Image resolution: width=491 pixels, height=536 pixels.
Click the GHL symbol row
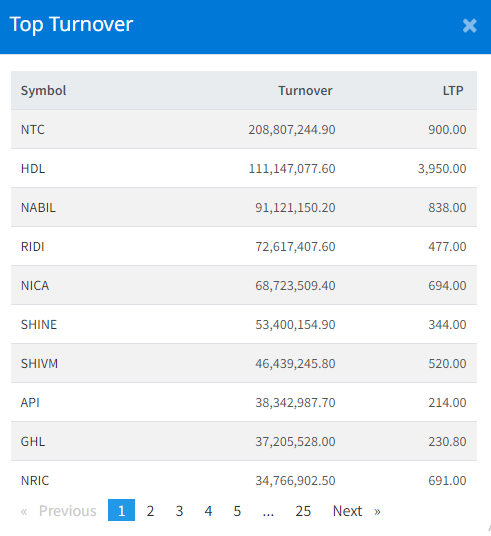click(244, 441)
